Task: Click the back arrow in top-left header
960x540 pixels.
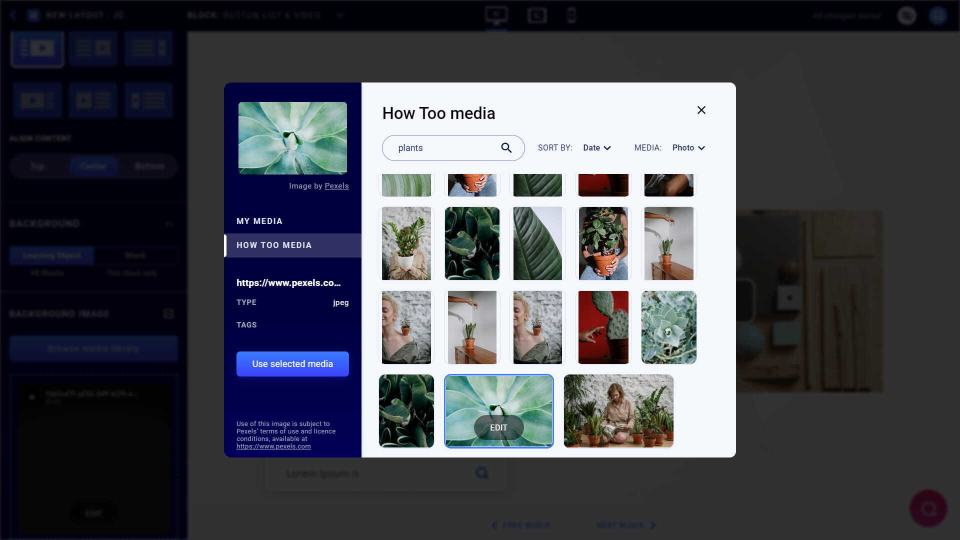Action: click(13, 15)
